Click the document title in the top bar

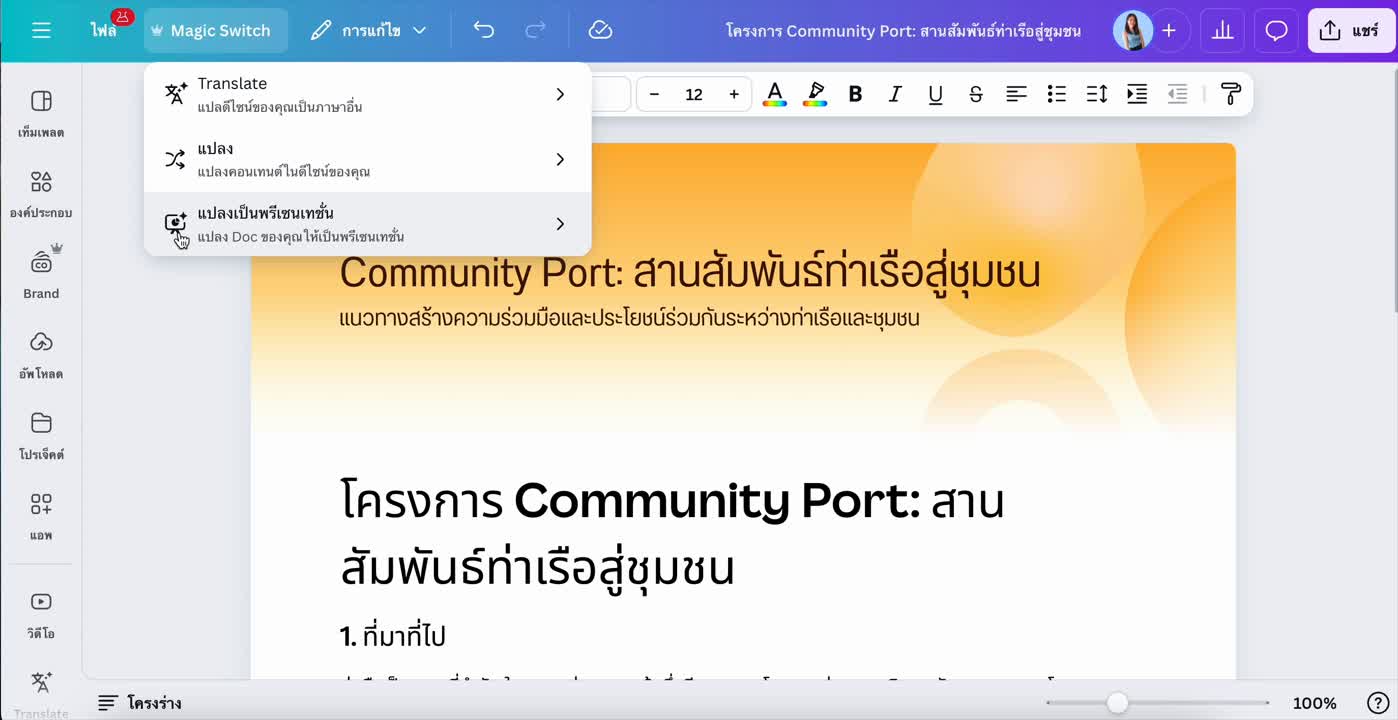(x=903, y=30)
